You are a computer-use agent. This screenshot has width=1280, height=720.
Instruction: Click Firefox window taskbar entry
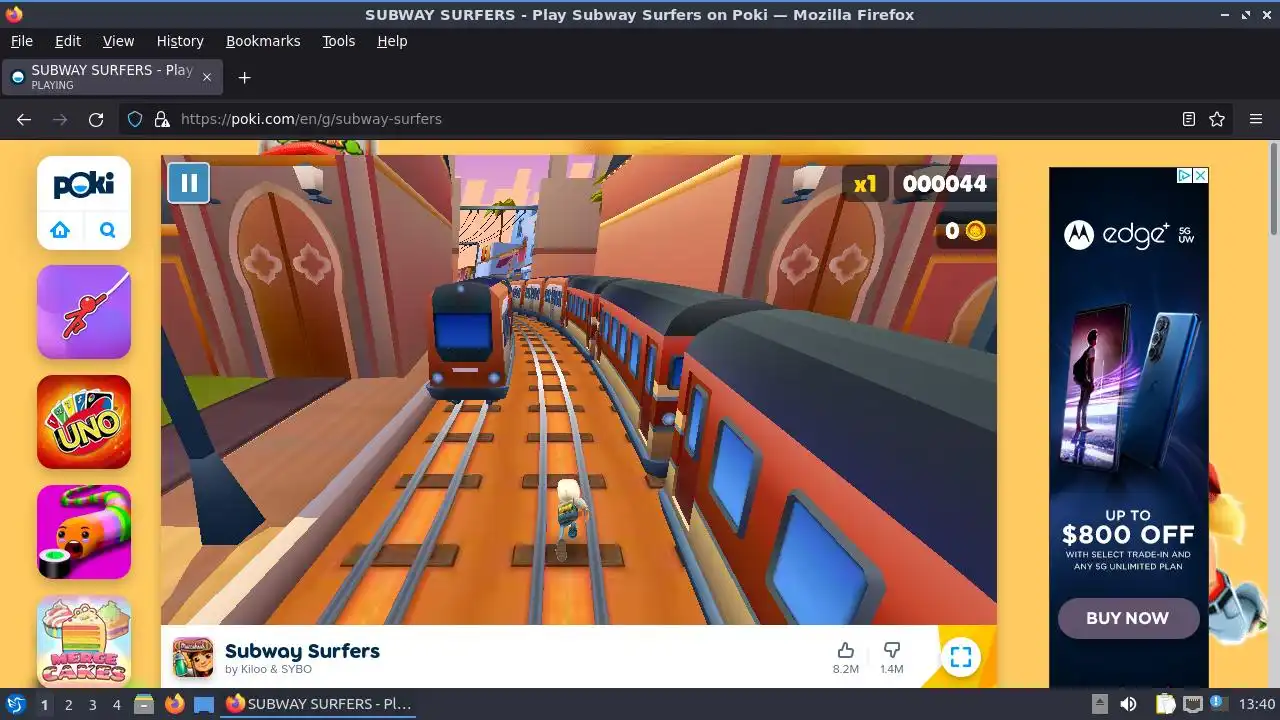click(320, 704)
